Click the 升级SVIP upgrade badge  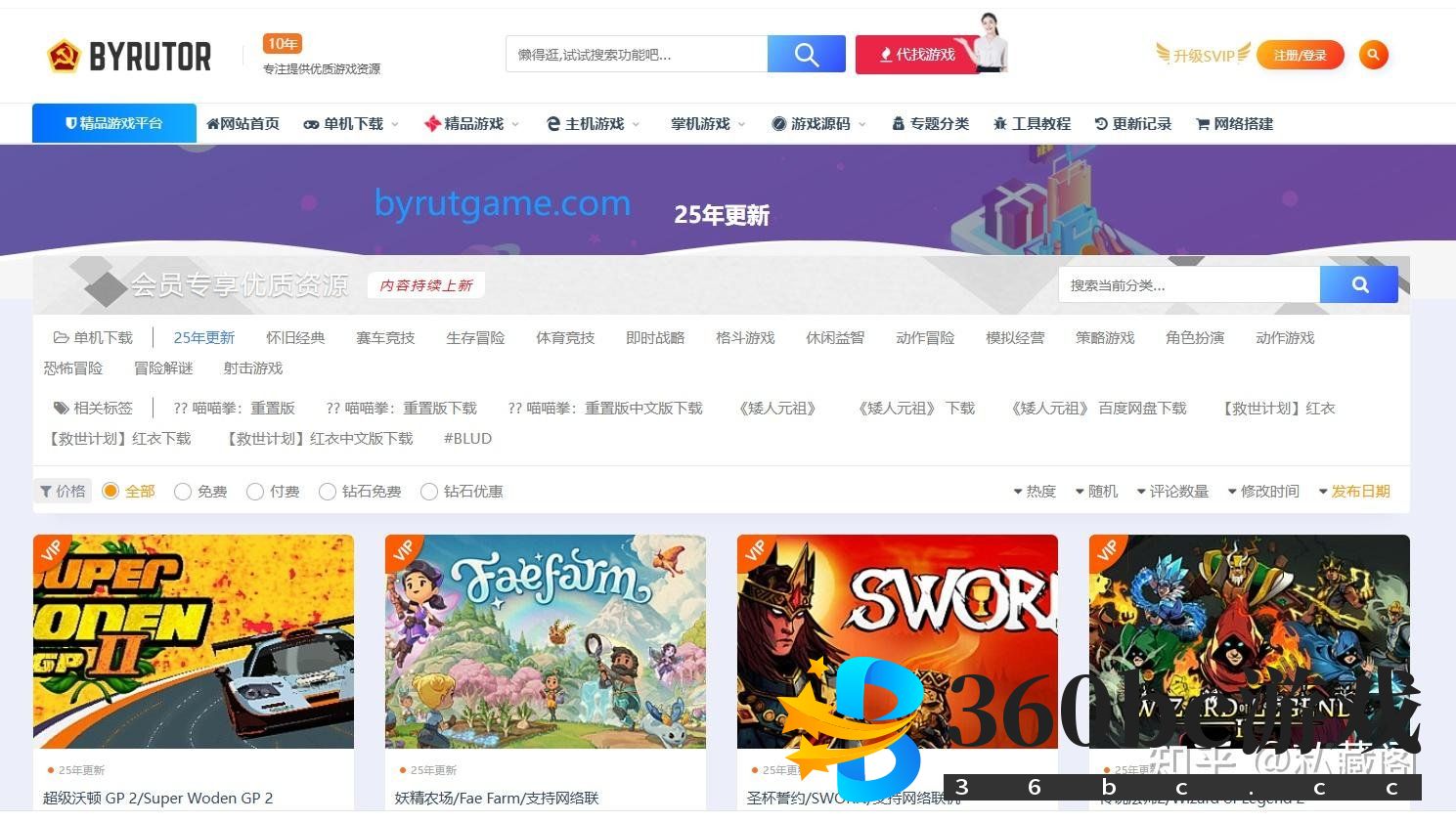tap(1203, 56)
